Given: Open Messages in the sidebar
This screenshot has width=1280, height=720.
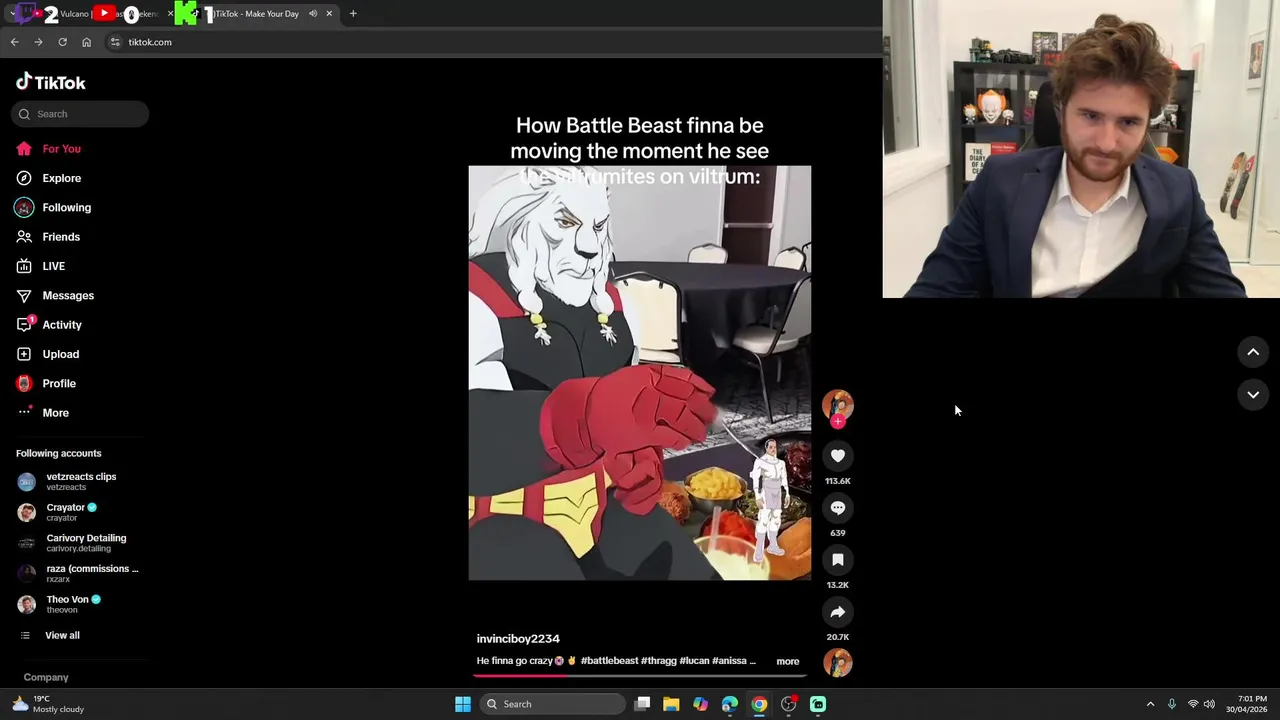Looking at the screenshot, I should click(x=55, y=295).
